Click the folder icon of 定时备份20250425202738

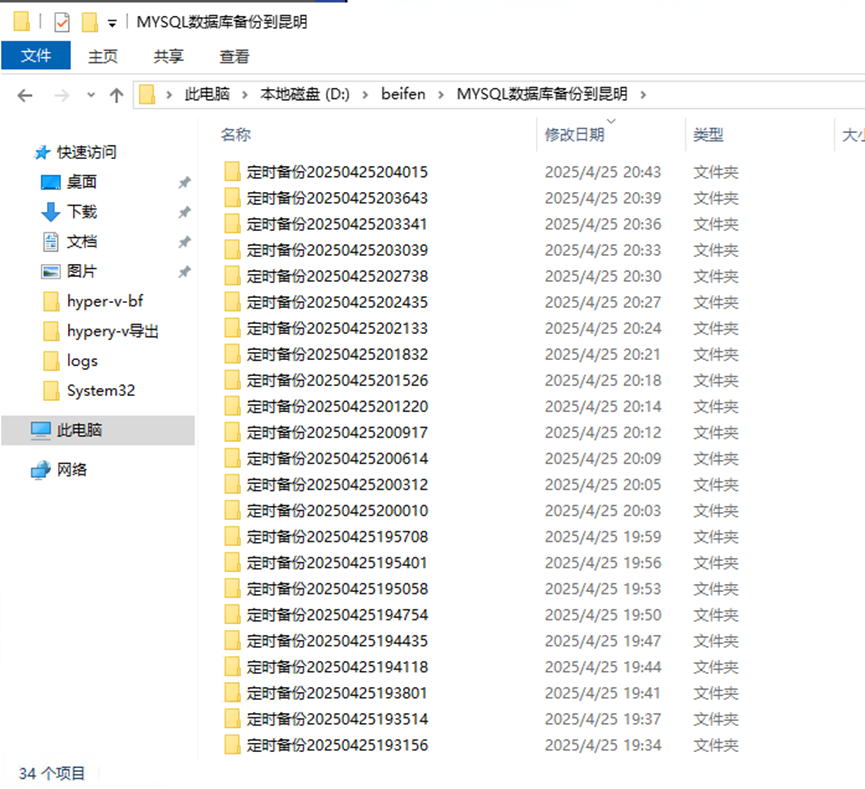(232, 276)
